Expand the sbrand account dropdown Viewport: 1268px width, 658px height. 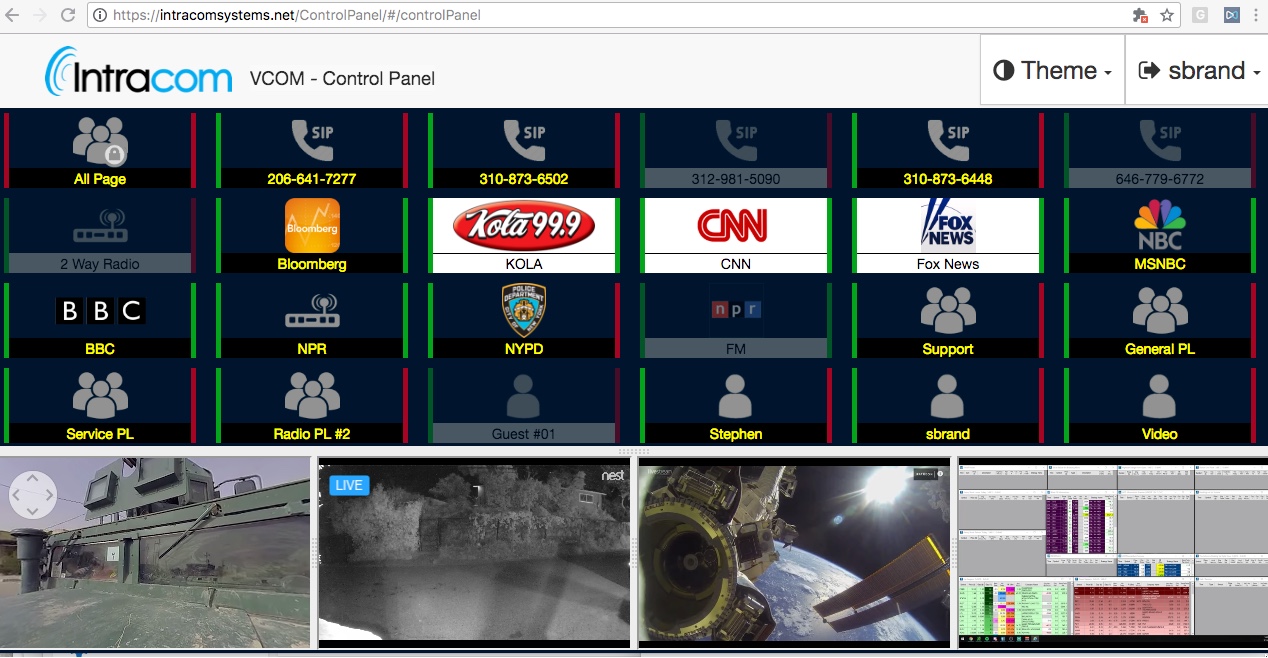1196,70
